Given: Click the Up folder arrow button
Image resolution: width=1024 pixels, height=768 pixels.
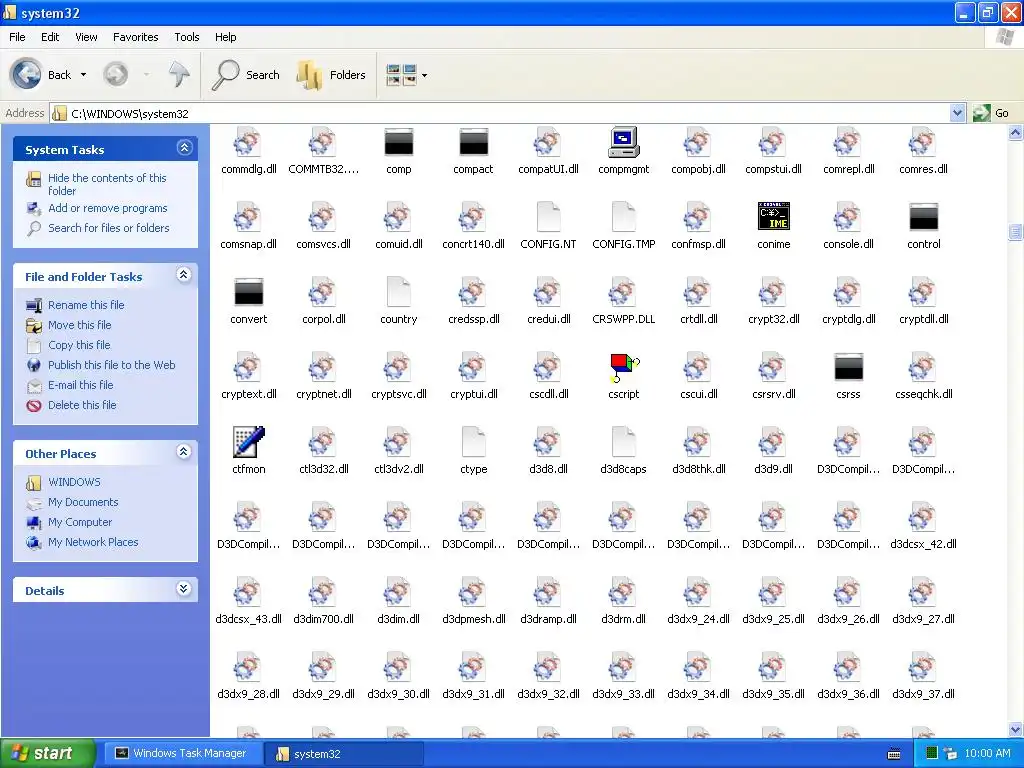Looking at the screenshot, I should pos(178,74).
